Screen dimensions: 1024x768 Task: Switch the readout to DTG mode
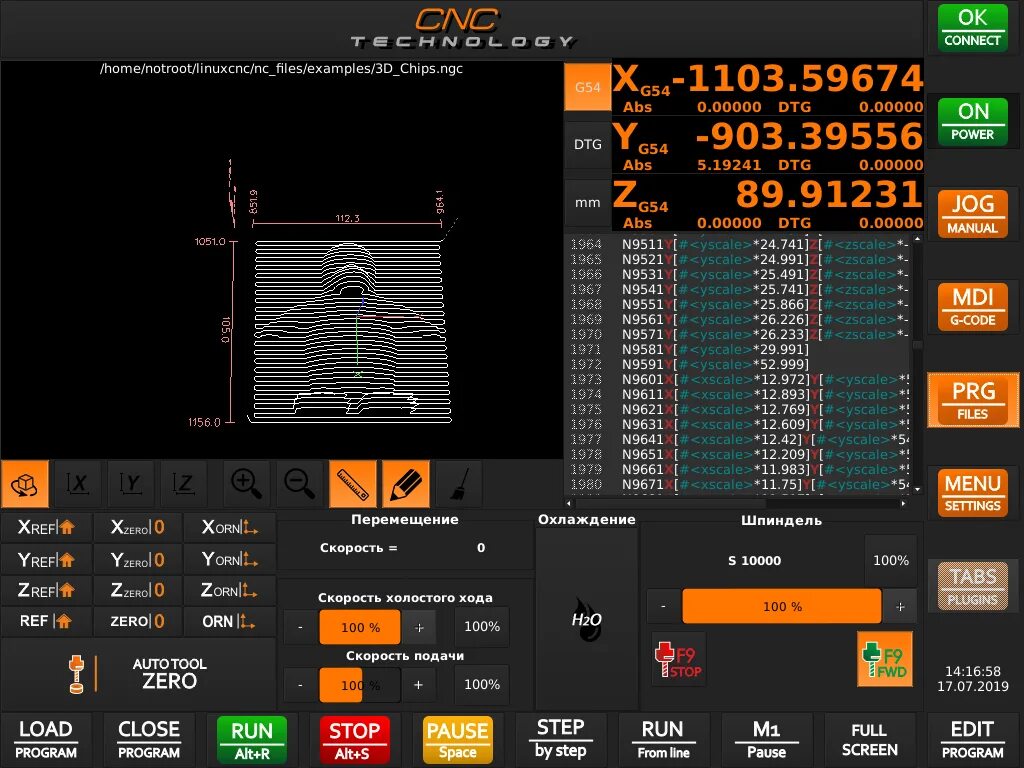click(x=587, y=144)
